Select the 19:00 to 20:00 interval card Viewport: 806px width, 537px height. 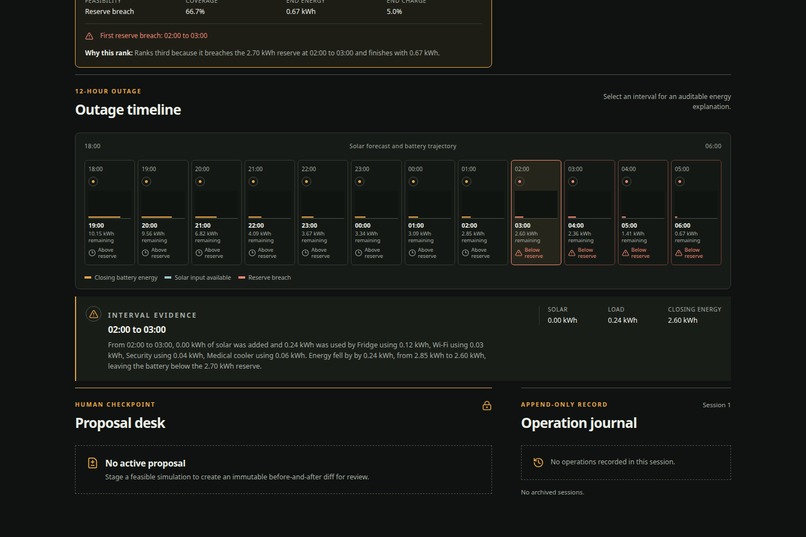pos(163,213)
